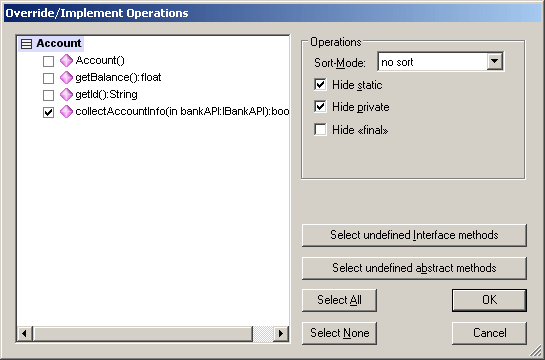Open the Sort-Mode dropdown arrow
545x360 pixels.
coord(494,62)
